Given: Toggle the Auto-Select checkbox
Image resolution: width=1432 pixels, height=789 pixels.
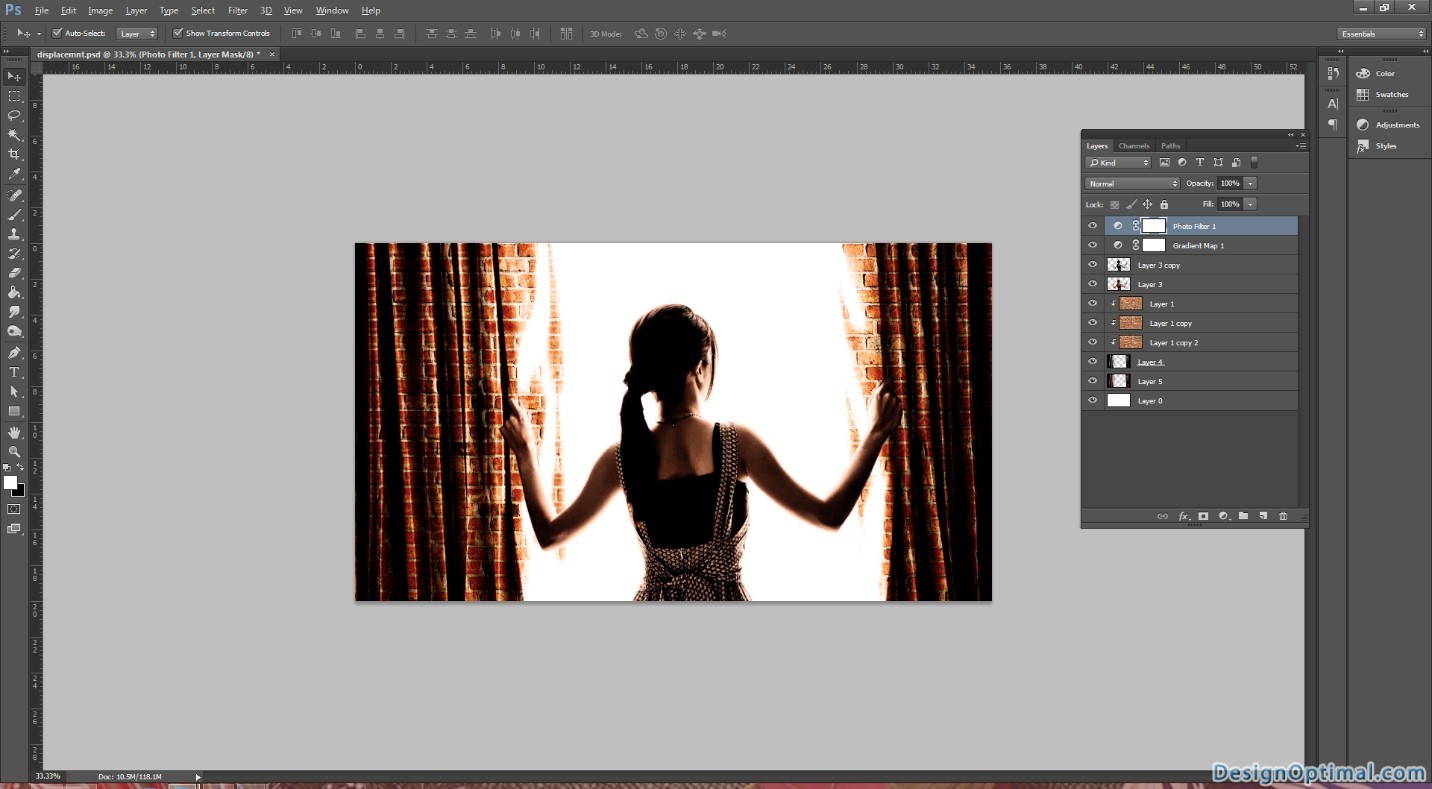Looking at the screenshot, I should 57,33.
